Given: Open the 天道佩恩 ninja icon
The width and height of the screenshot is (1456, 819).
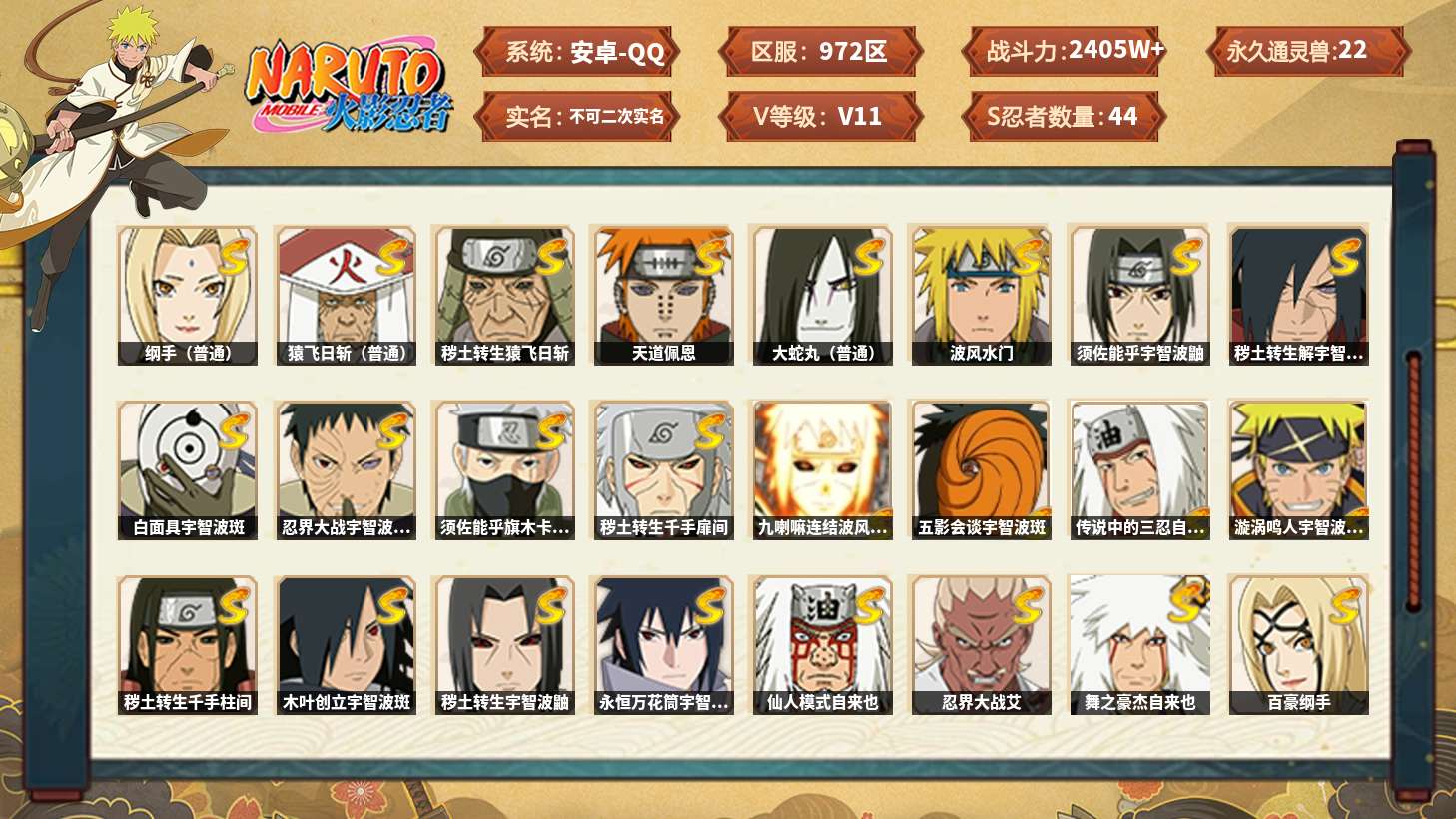Looking at the screenshot, I should pyautogui.click(x=663, y=295).
